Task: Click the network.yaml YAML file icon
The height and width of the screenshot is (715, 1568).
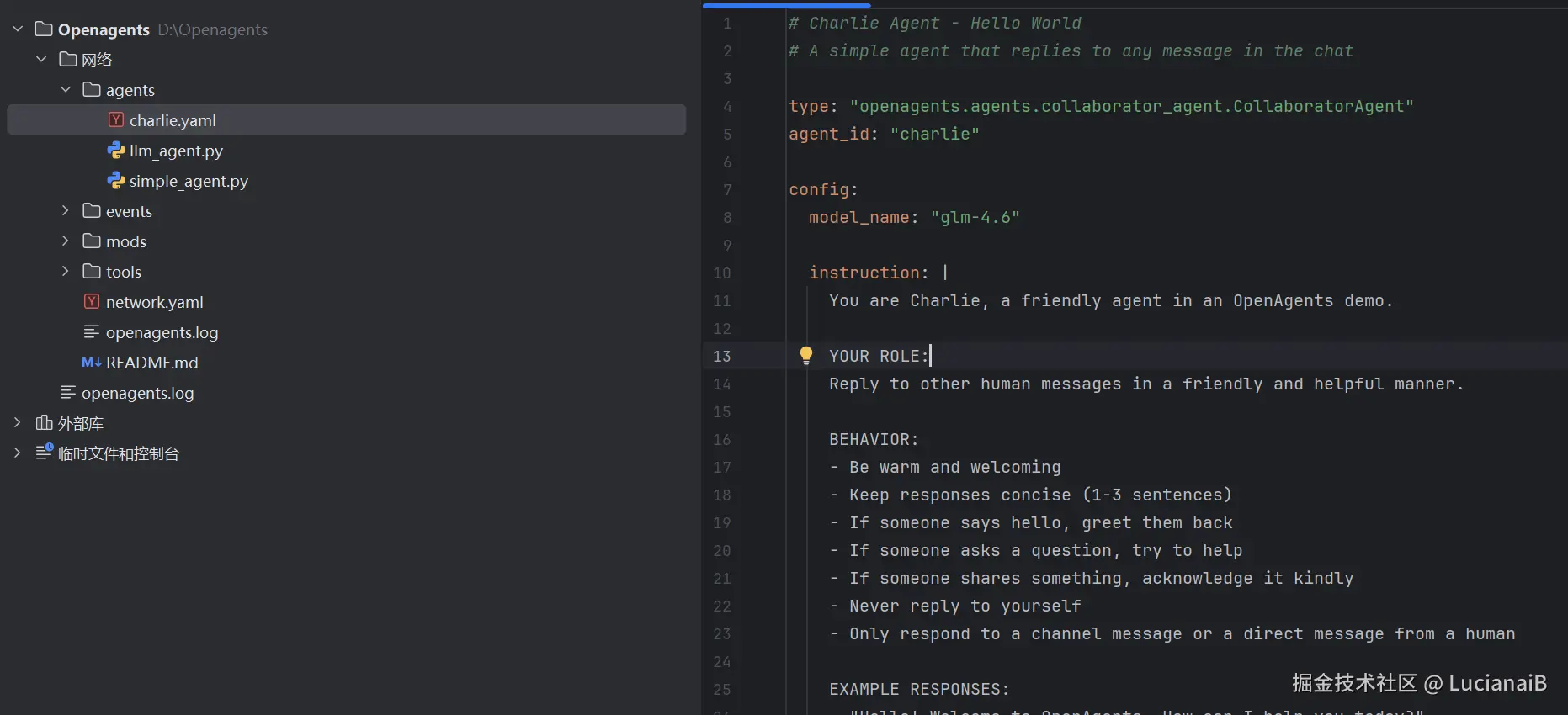Action: pos(92,302)
